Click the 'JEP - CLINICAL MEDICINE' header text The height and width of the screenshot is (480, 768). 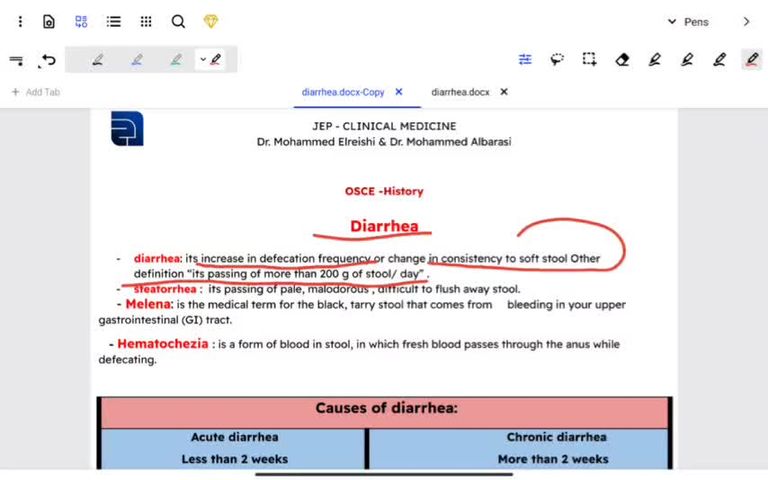tap(384, 126)
